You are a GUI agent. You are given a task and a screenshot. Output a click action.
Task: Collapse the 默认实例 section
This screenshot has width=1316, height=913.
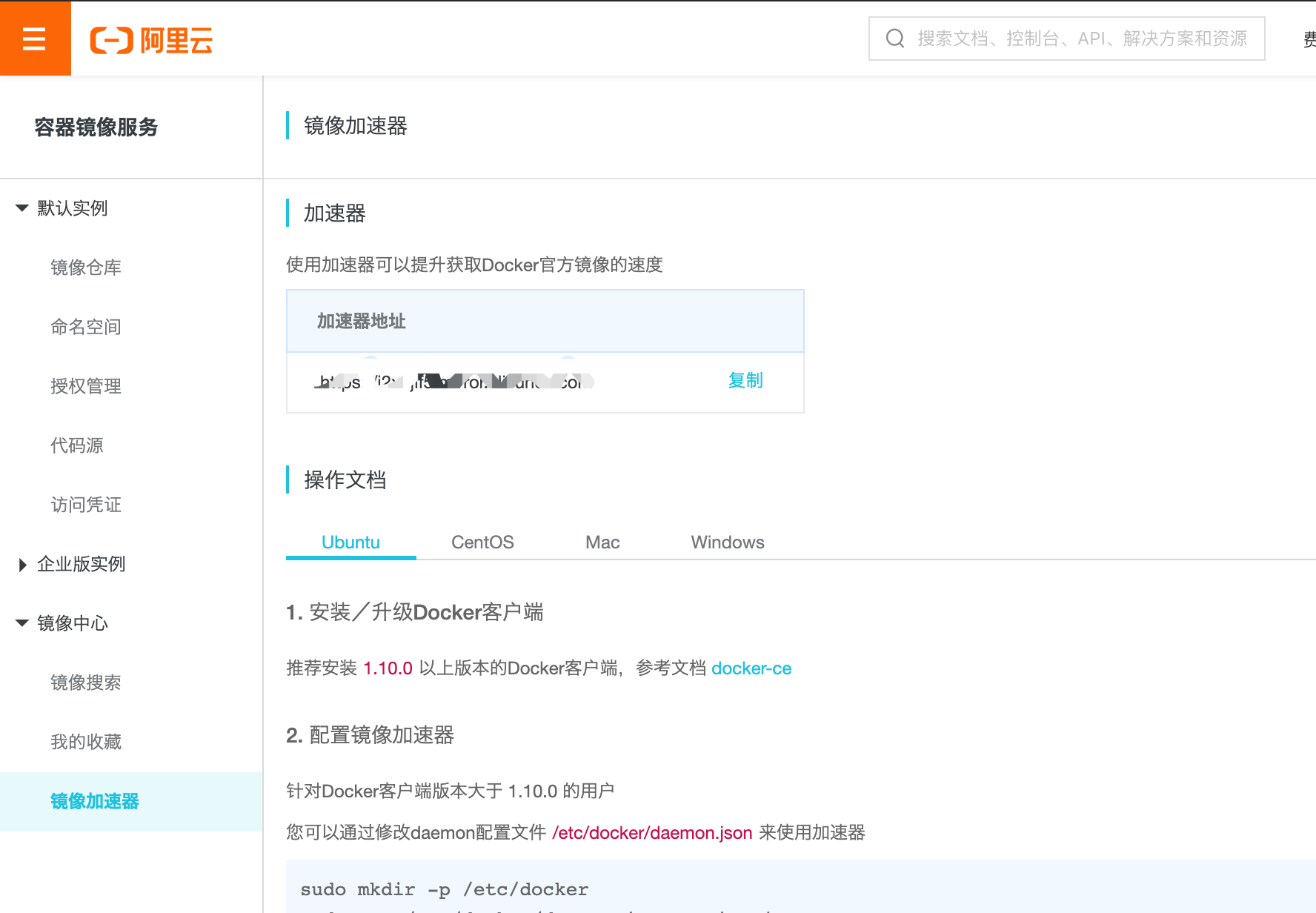(22, 208)
